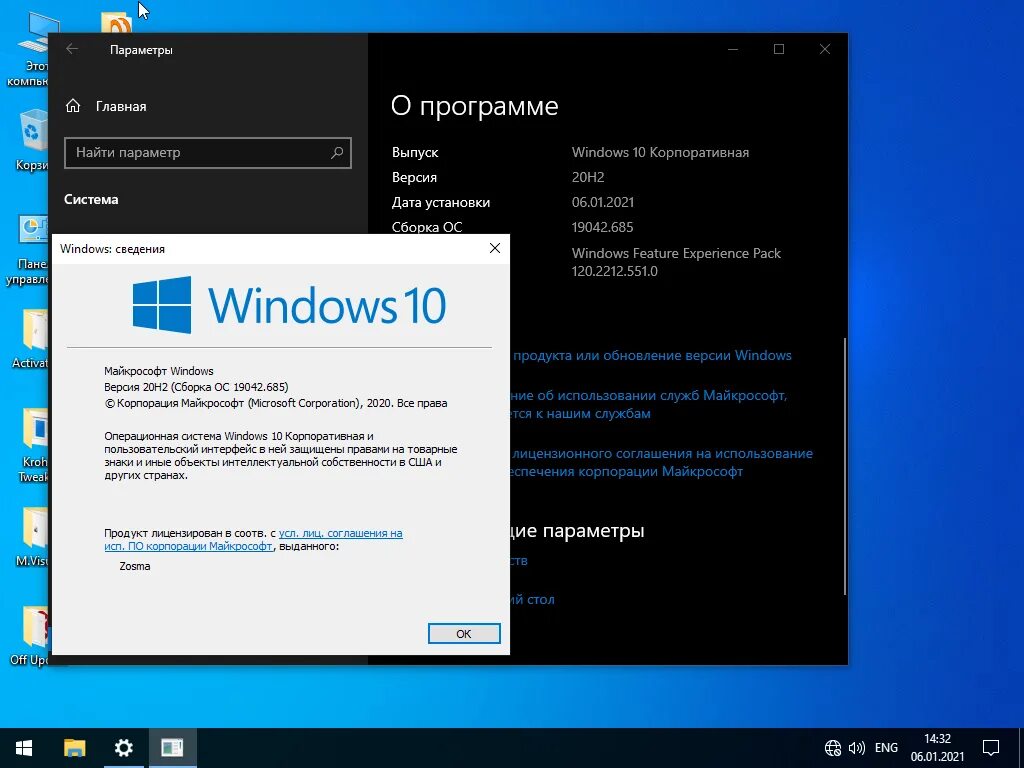Viewport: 1024px width, 768px height.
Task: Open network globe icon in system tray
Action: tap(833, 748)
